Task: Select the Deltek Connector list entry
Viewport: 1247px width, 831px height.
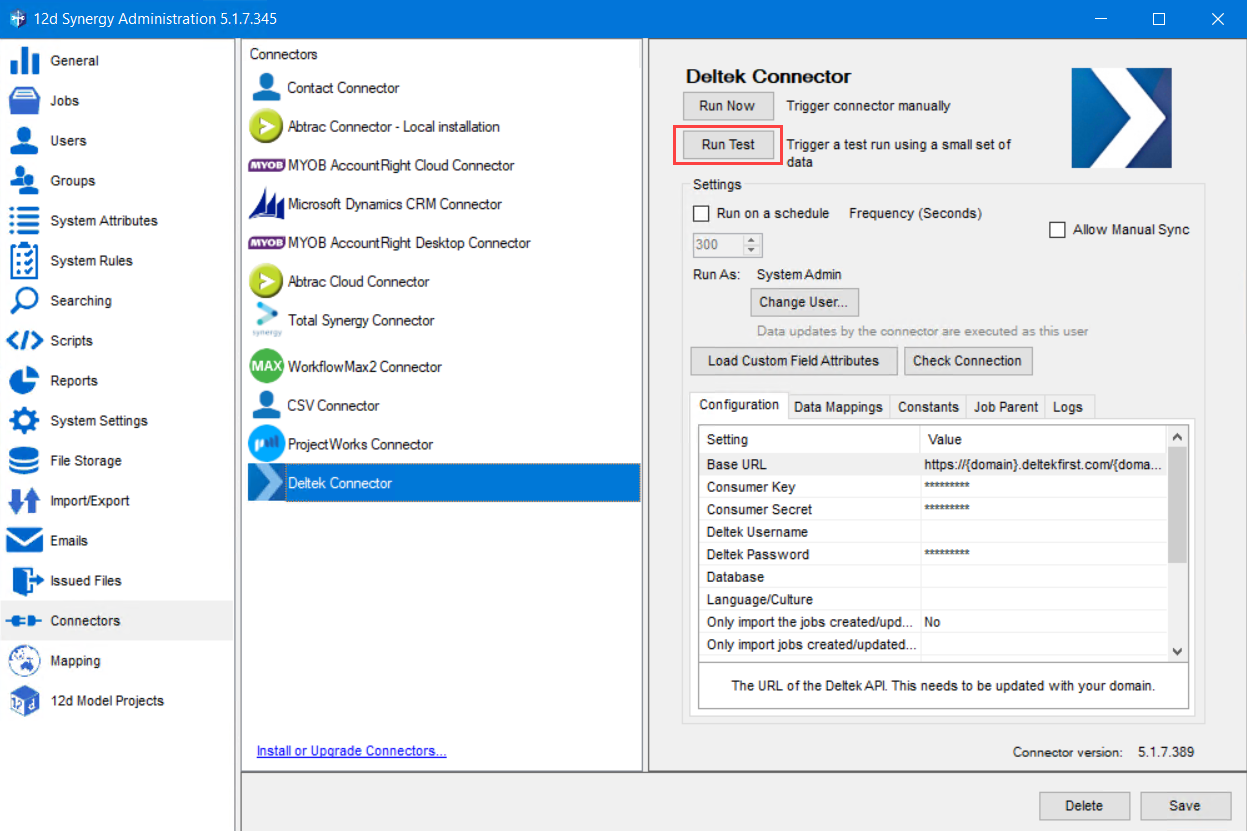Action: (x=443, y=483)
